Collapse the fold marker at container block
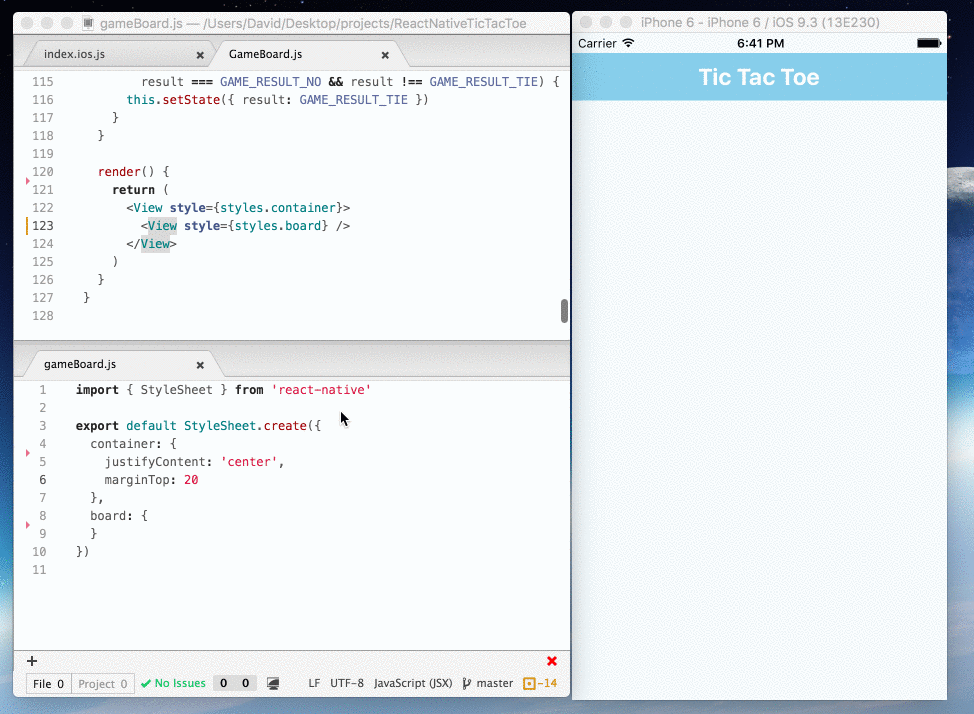The height and width of the screenshot is (714, 974). 27,453
